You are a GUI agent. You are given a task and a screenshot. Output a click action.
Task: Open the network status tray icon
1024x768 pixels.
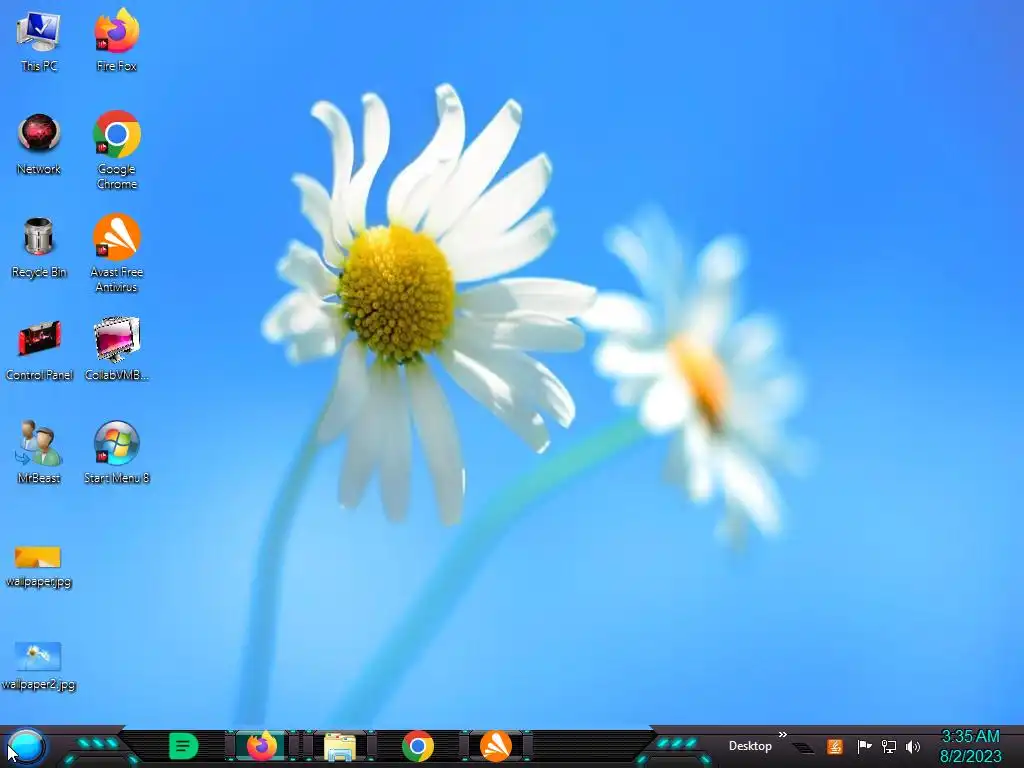[x=889, y=746]
